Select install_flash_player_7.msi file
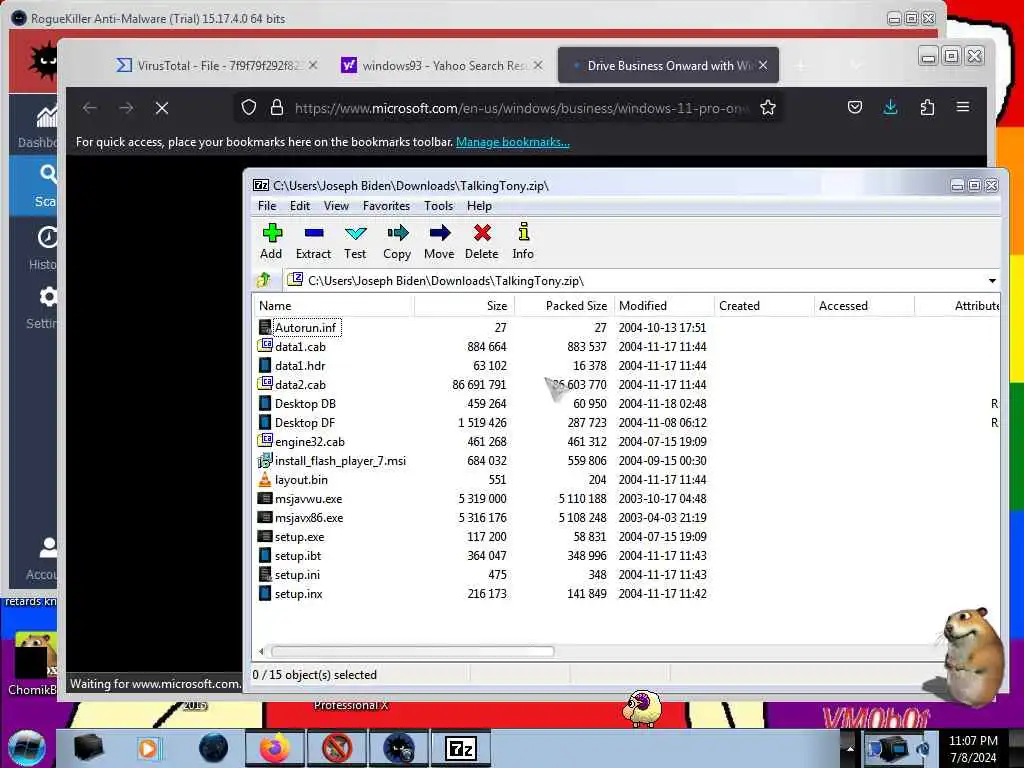The height and width of the screenshot is (768, 1024). click(340, 461)
